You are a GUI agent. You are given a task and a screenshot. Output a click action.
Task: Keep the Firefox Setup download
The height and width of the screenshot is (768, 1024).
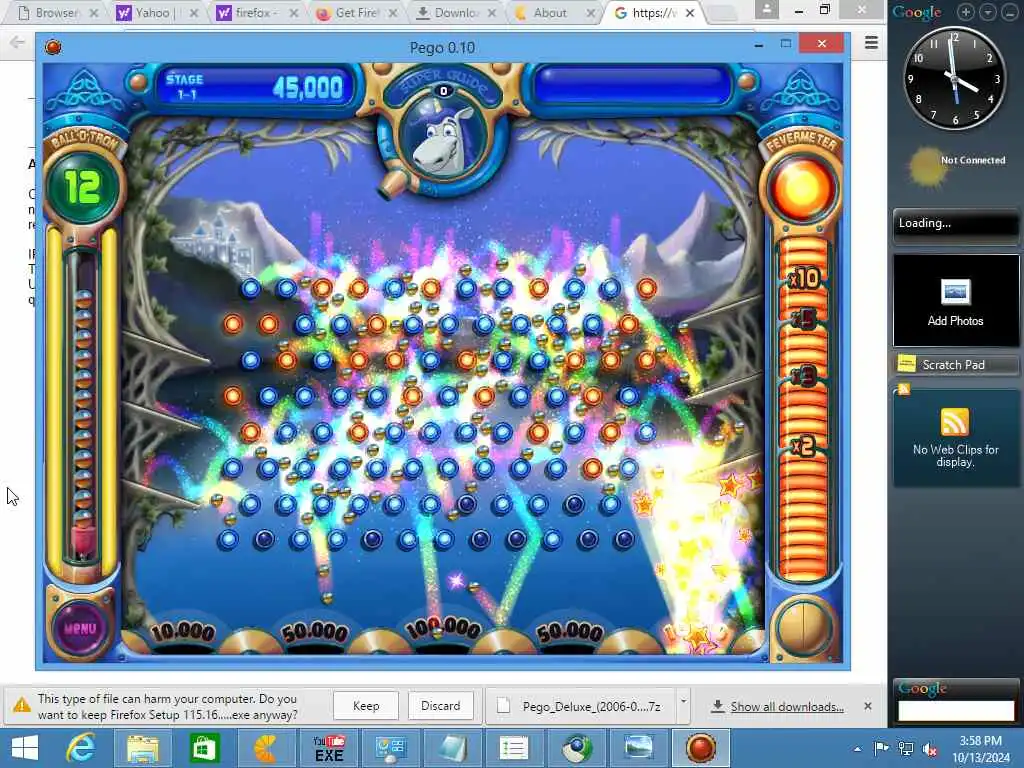point(366,706)
